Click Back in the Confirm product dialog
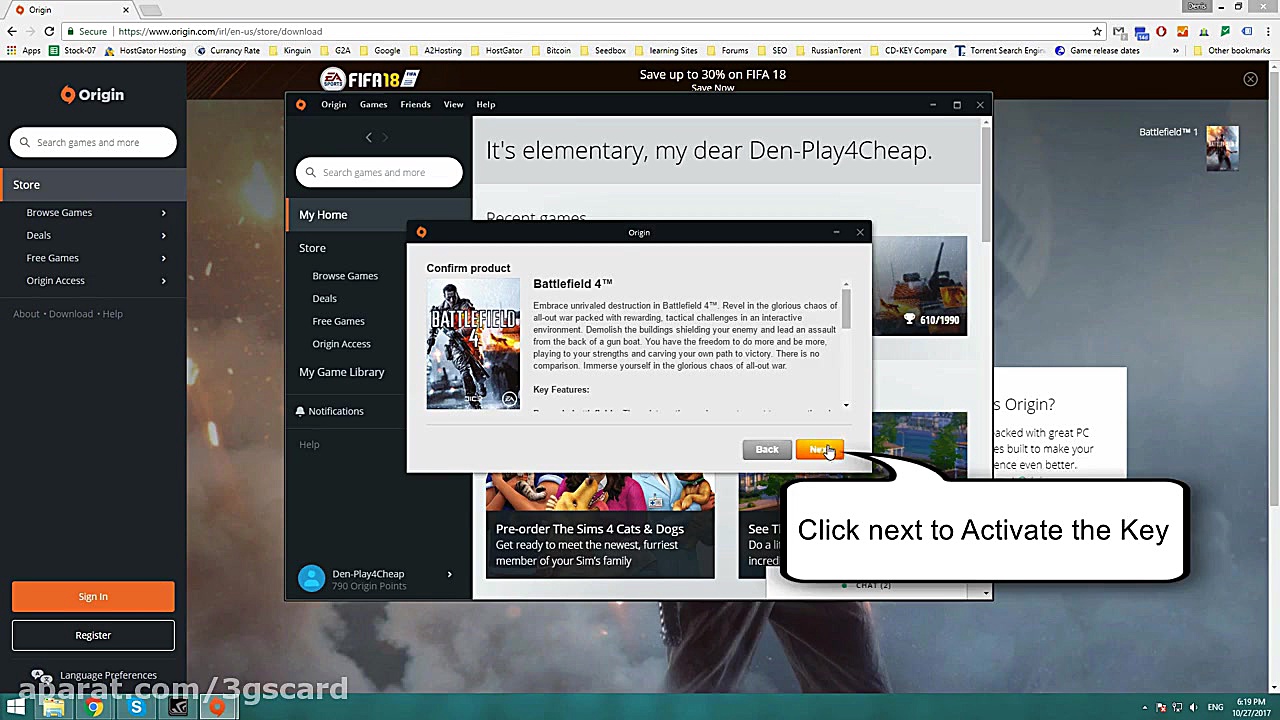The width and height of the screenshot is (1280, 720). 767,450
